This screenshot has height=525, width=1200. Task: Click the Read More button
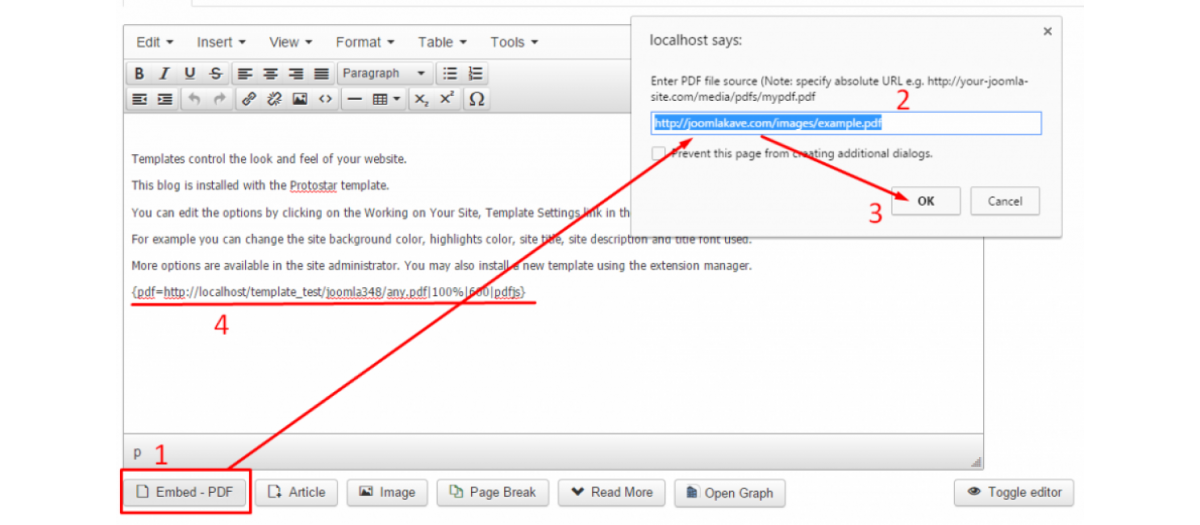click(611, 492)
